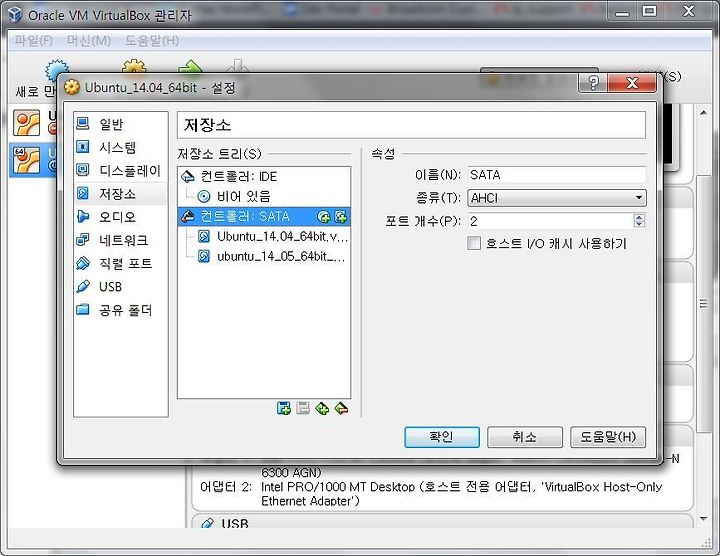The height and width of the screenshot is (556, 720).
Task: Select the 비어 있음 optical drive entry
Action: [x=264, y=197]
